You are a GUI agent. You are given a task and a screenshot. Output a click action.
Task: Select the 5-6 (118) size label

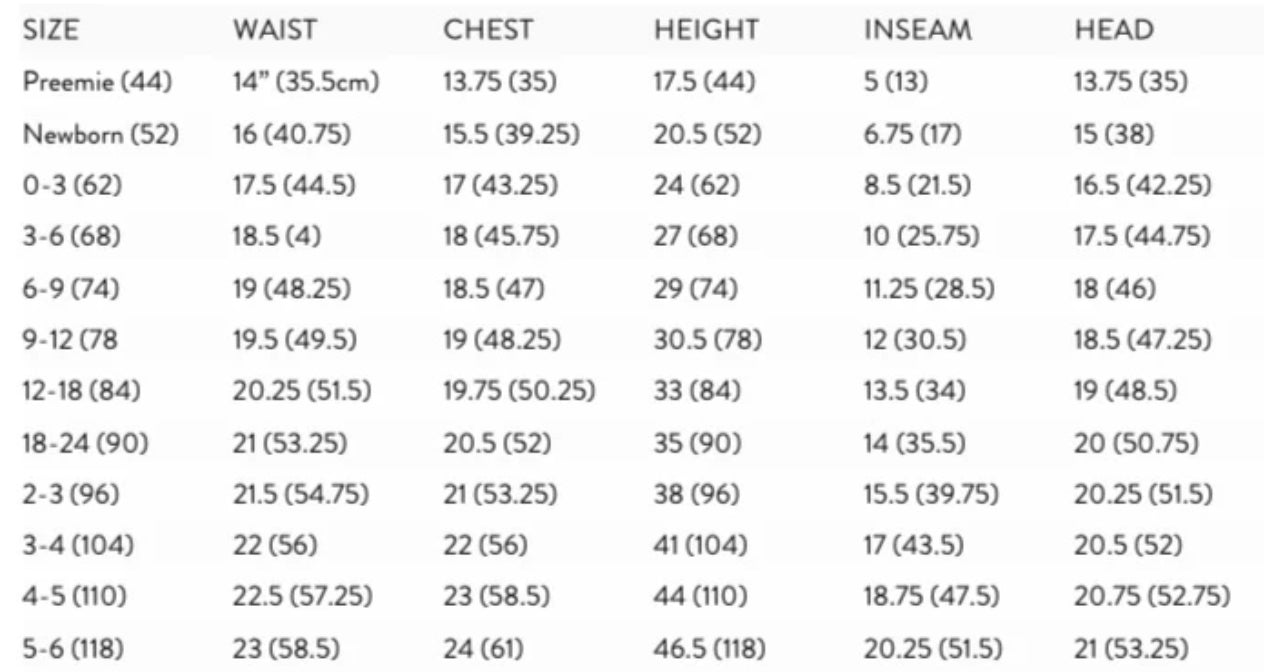coord(73,649)
